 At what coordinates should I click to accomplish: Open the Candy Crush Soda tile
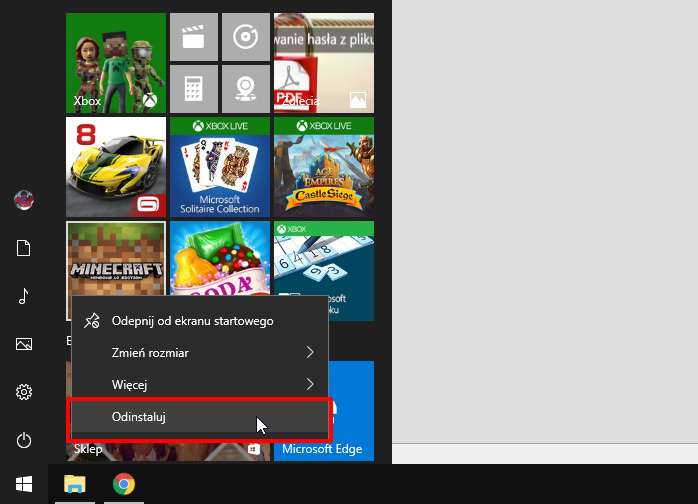click(x=220, y=258)
